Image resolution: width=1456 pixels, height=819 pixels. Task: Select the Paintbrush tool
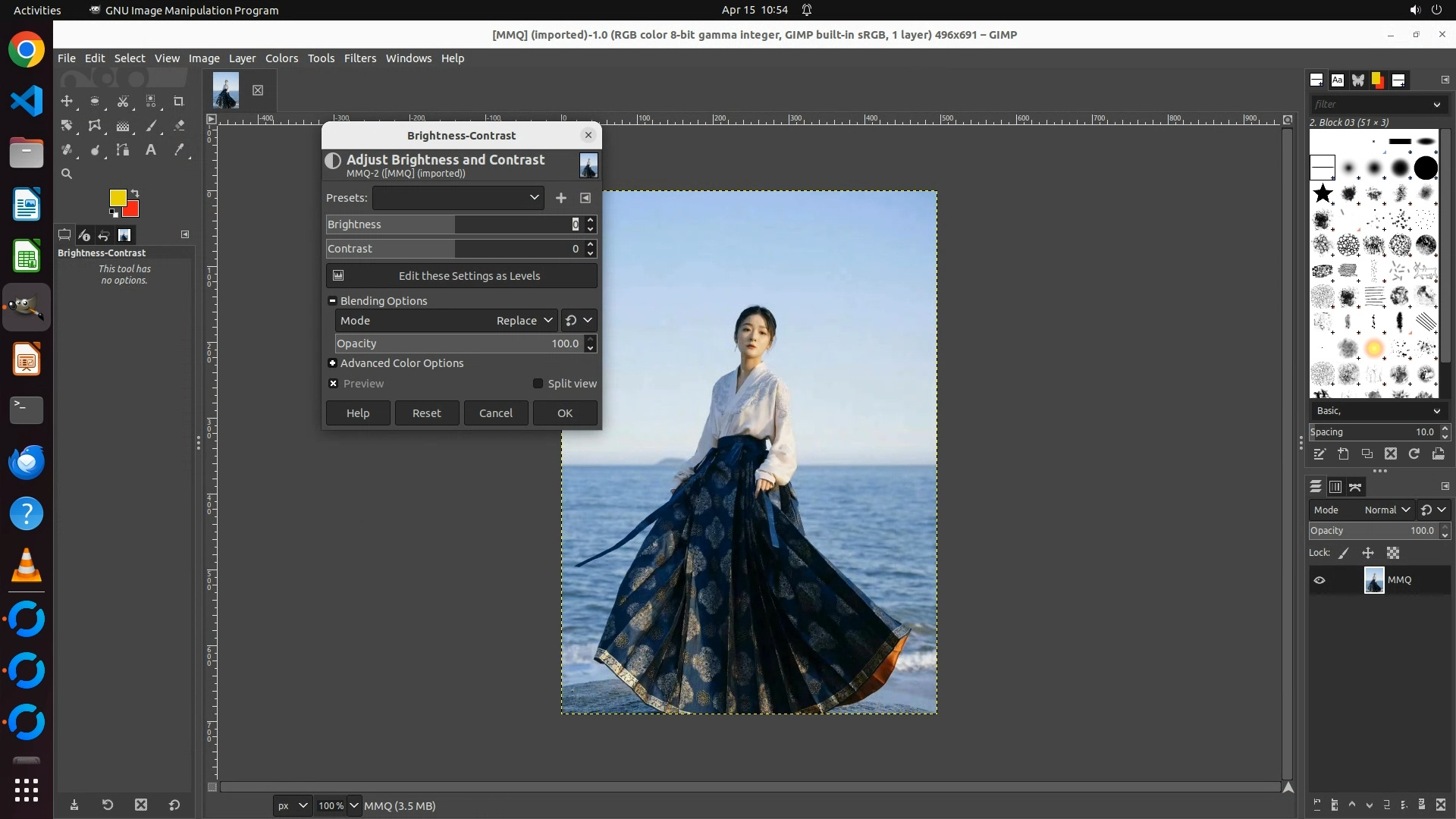(151, 126)
